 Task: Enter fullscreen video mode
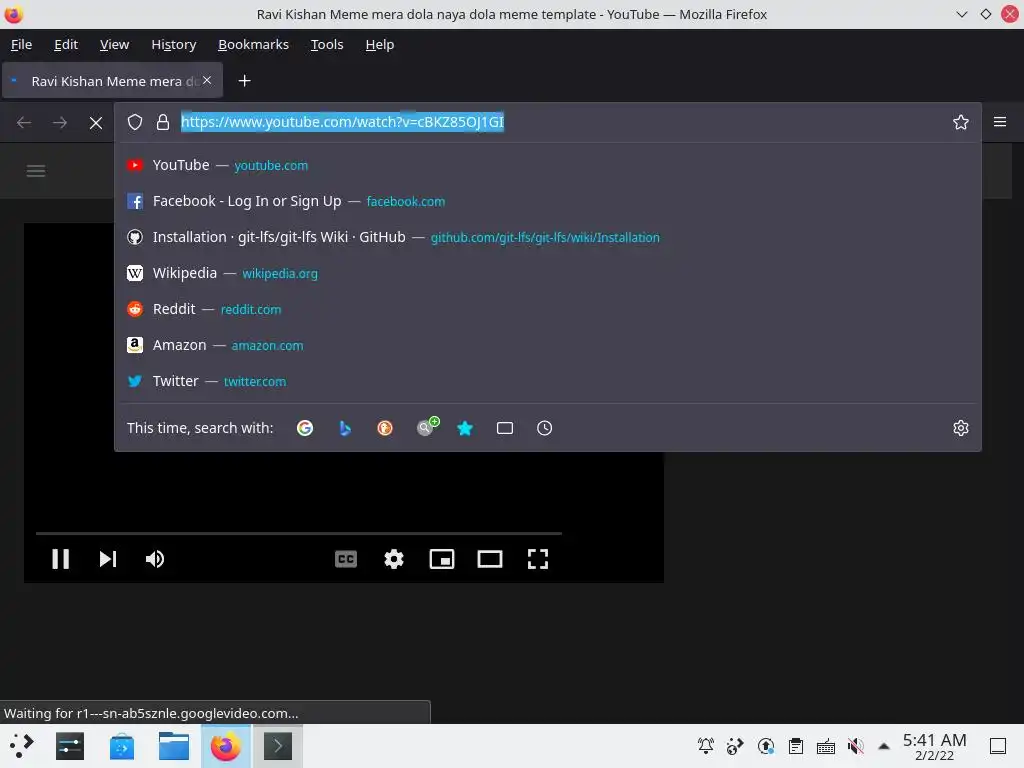pyautogui.click(x=537, y=559)
